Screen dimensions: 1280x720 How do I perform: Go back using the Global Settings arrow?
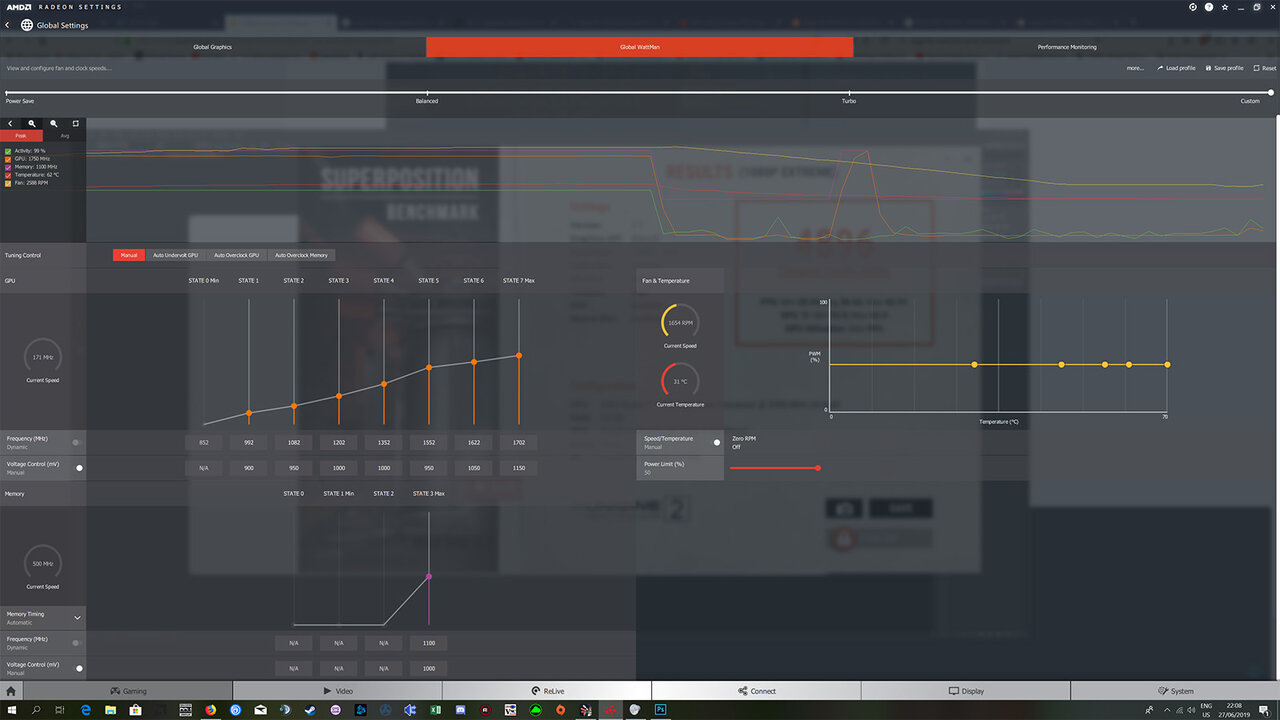pyautogui.click(x=8, y=25)
